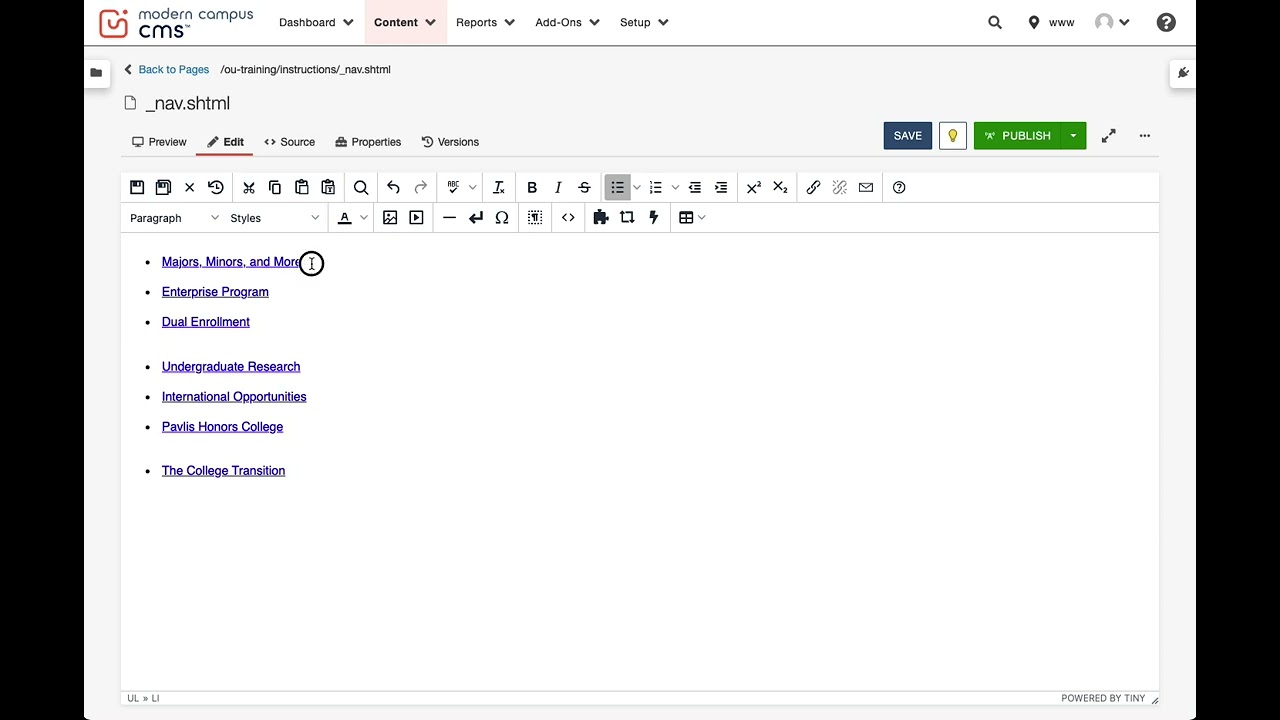This screenshot has width=1280, height=720.
Task: Click the restore last draft icon
Action: pyautogui.click(x=215, y=187)
